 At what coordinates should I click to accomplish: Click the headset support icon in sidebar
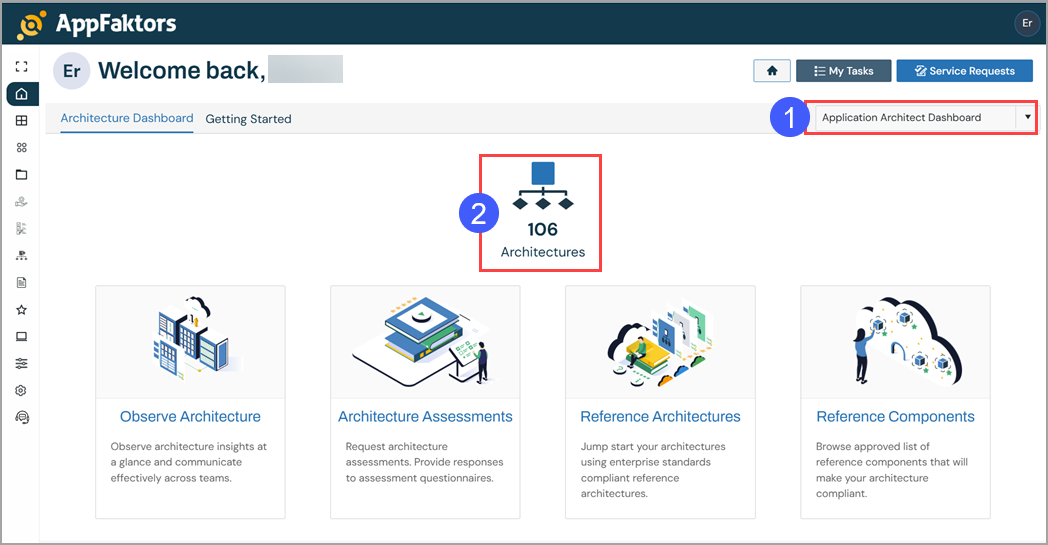(22, 418)
